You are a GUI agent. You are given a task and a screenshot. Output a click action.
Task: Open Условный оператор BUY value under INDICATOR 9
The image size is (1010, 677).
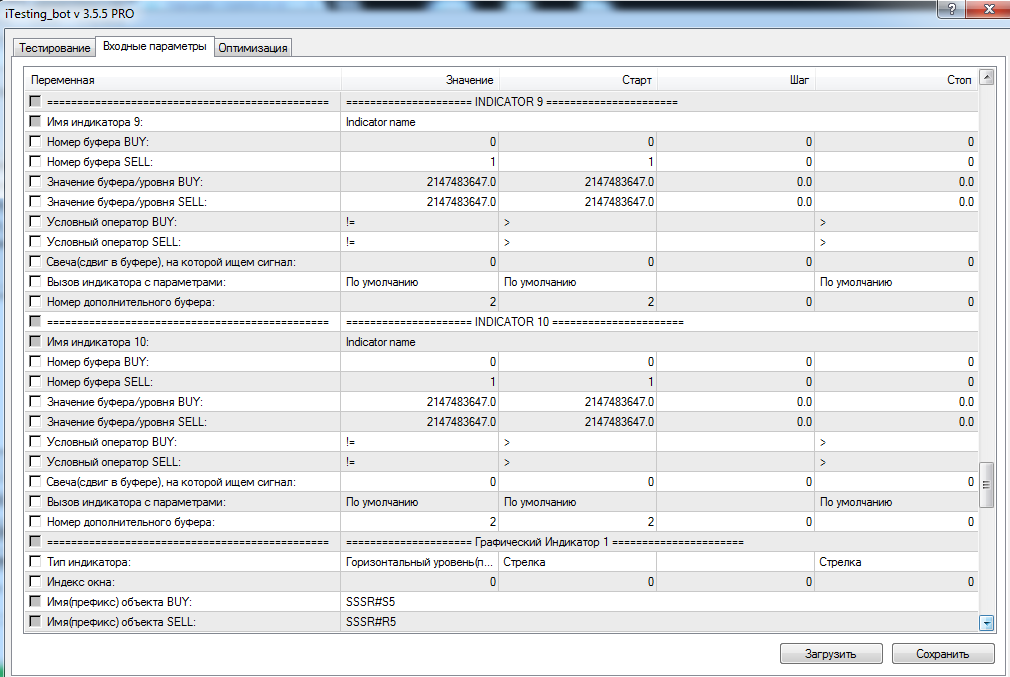[x=419, y=222]
